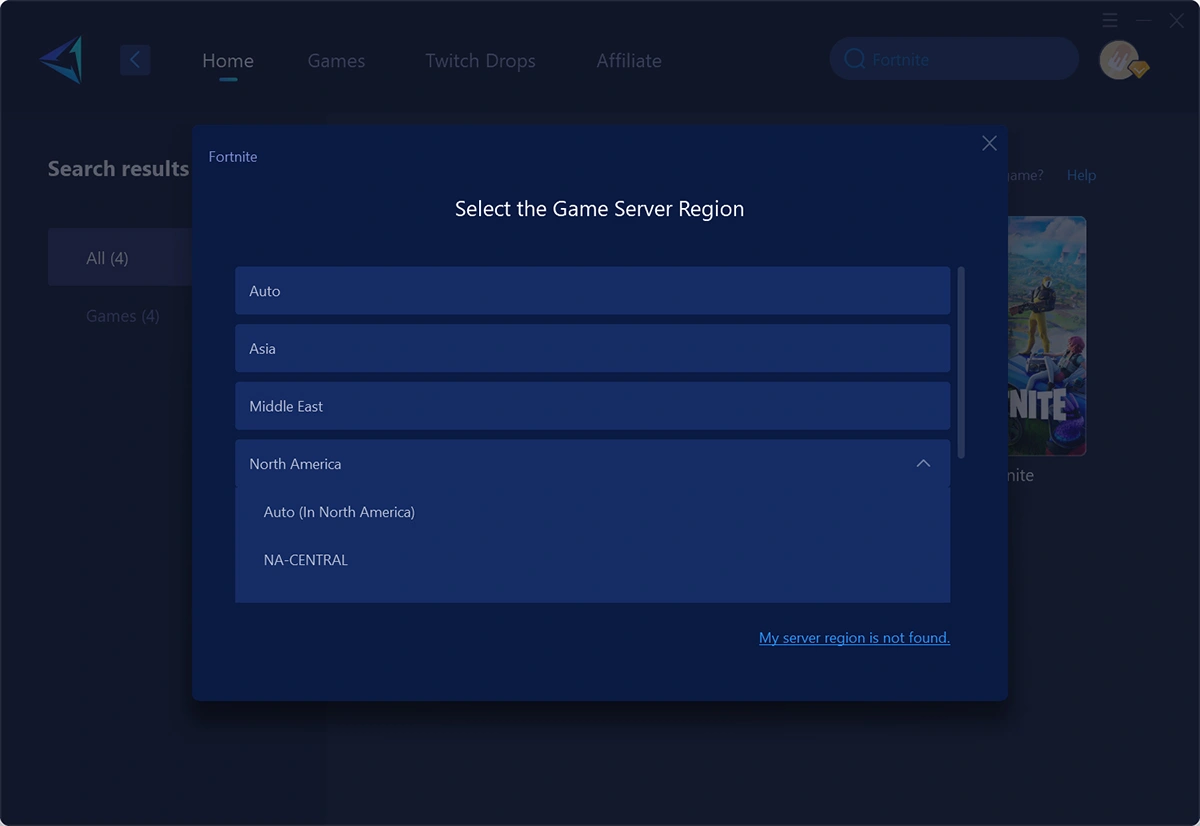Click the search magnifier icon

pos(854,60)
